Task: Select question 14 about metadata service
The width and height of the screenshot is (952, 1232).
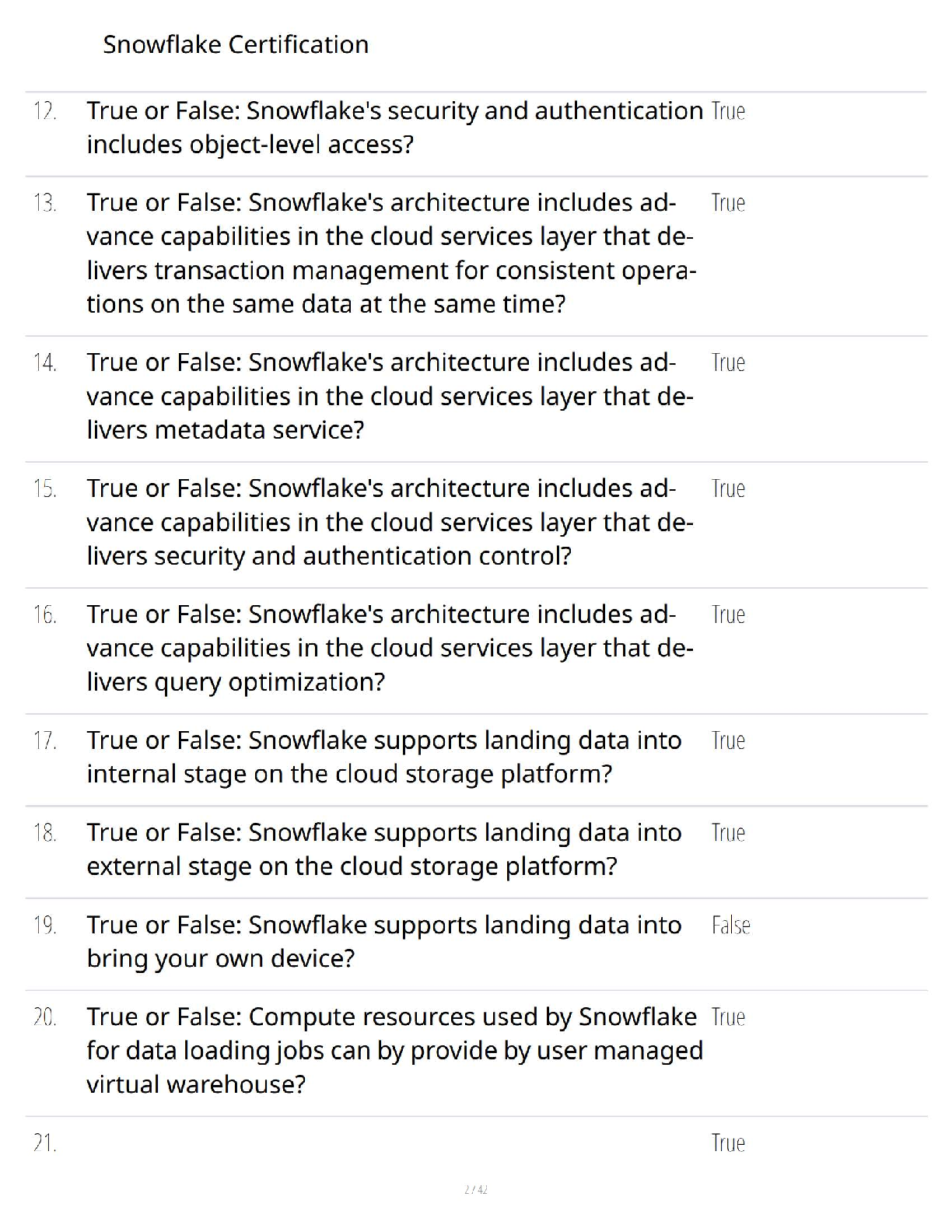Action: (x=390, y=396)
